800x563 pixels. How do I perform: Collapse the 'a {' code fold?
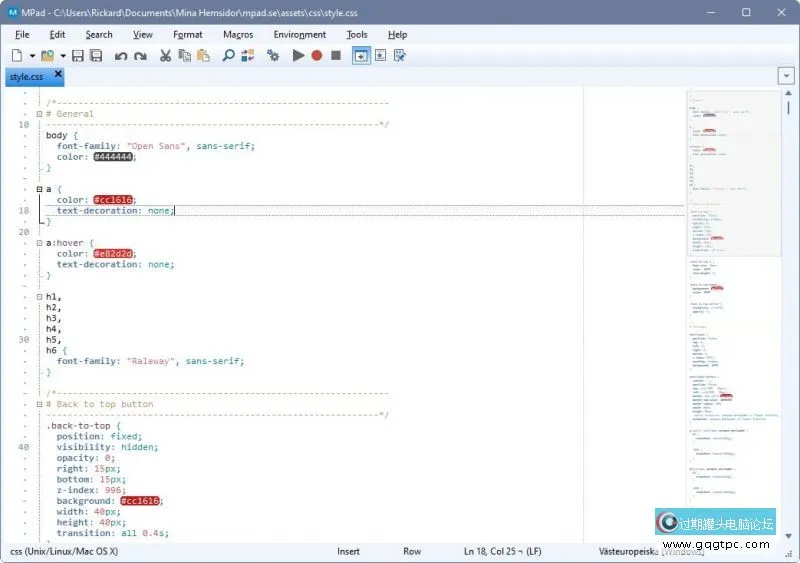39,189
